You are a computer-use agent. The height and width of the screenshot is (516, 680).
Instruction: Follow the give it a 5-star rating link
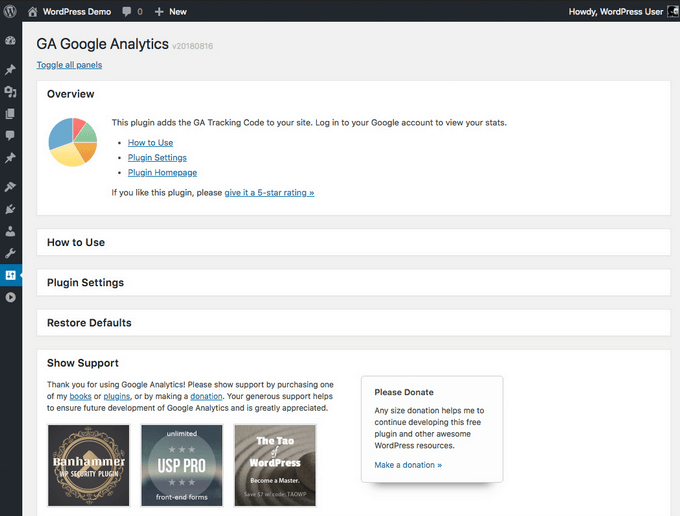[x=269, y=192]
